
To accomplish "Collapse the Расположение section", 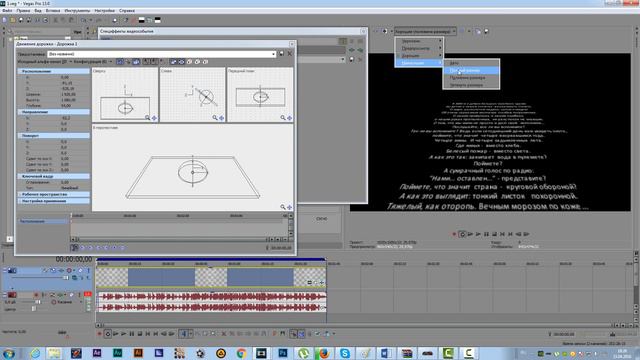I will coord(53,71).
